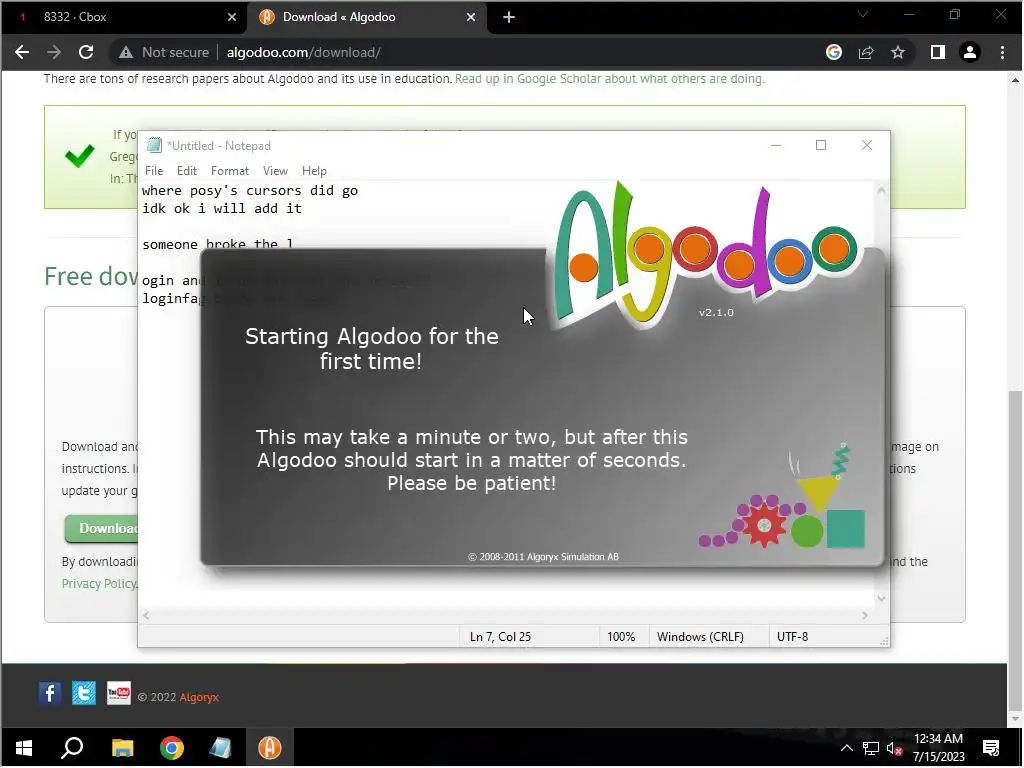Viewport: 1024px width, 768px height.
Task: Open network status tray icon
Action: 871,749
